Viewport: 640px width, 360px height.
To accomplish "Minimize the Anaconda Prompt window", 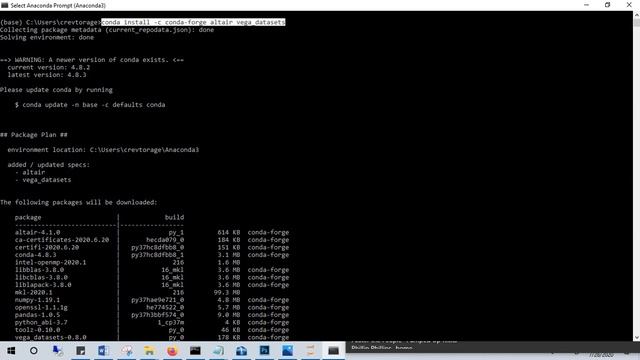I will pyautogui.click(x=587, y=5).
